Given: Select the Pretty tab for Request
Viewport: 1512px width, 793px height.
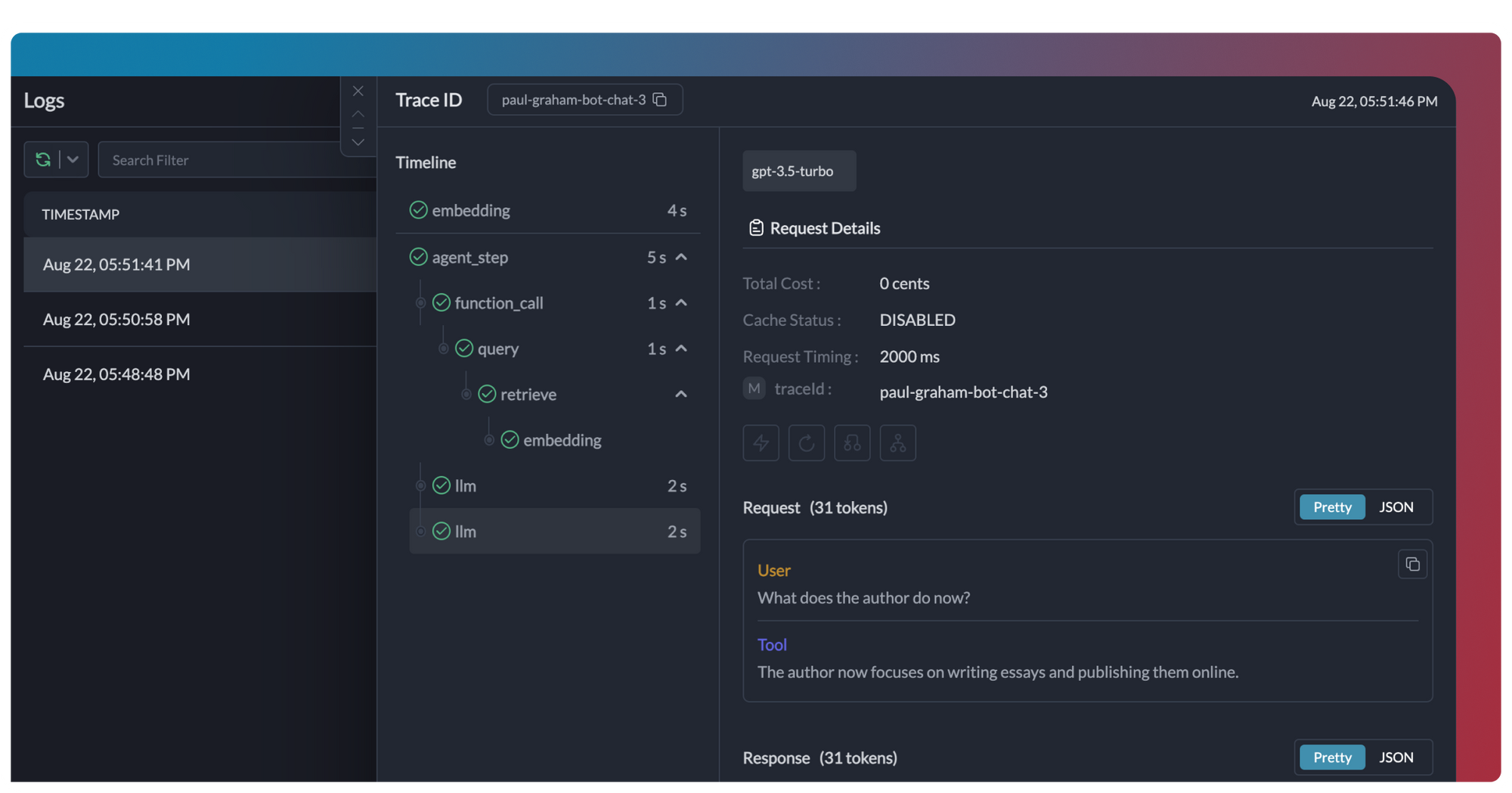Looking at the screenshot, I should click(1331, 506).
